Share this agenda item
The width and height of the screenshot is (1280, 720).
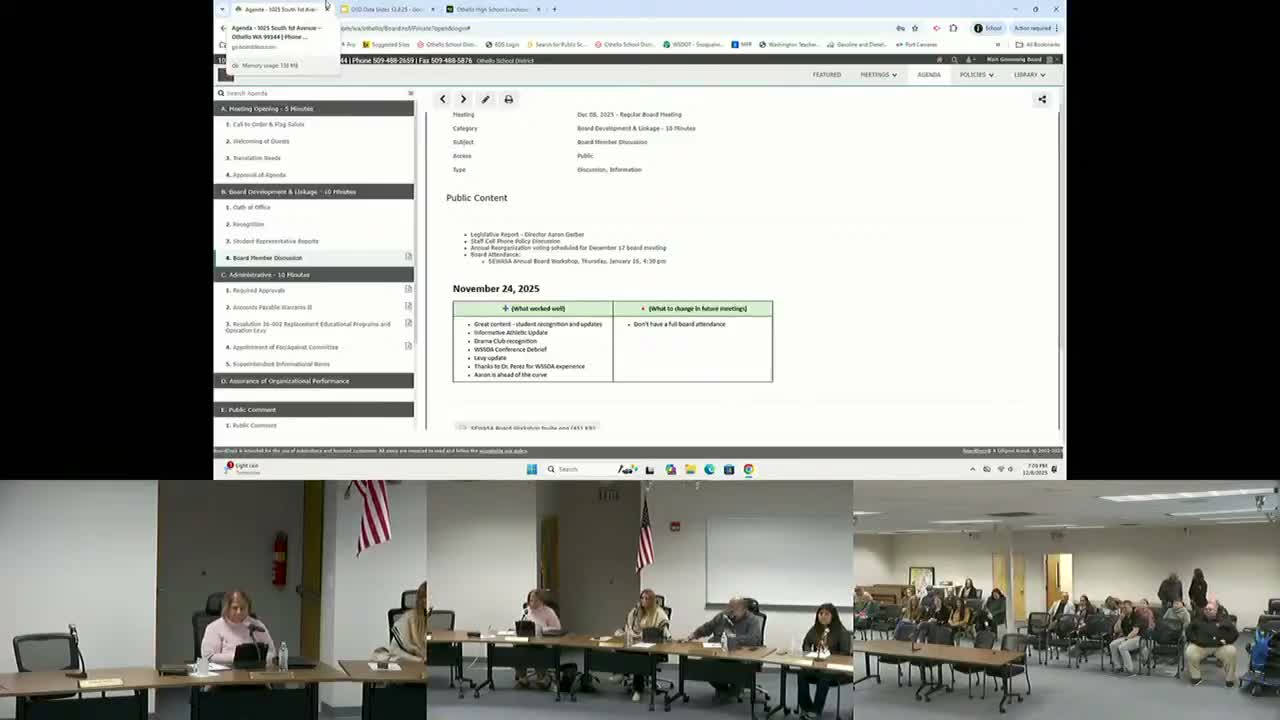coord(1041,99)
